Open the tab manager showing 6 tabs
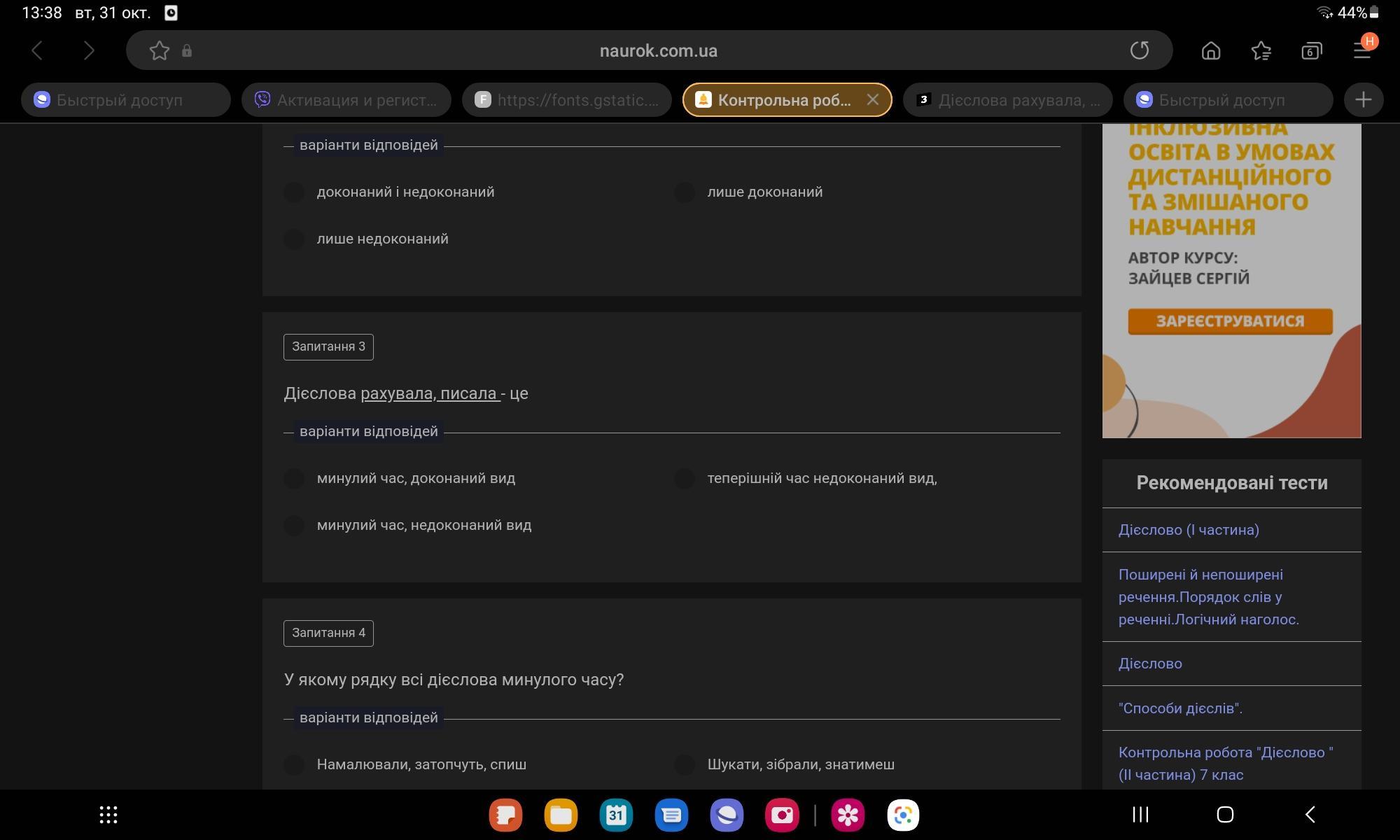Image resolution: width=1400 pixels, height=840 pixels. click(1311, 50)
